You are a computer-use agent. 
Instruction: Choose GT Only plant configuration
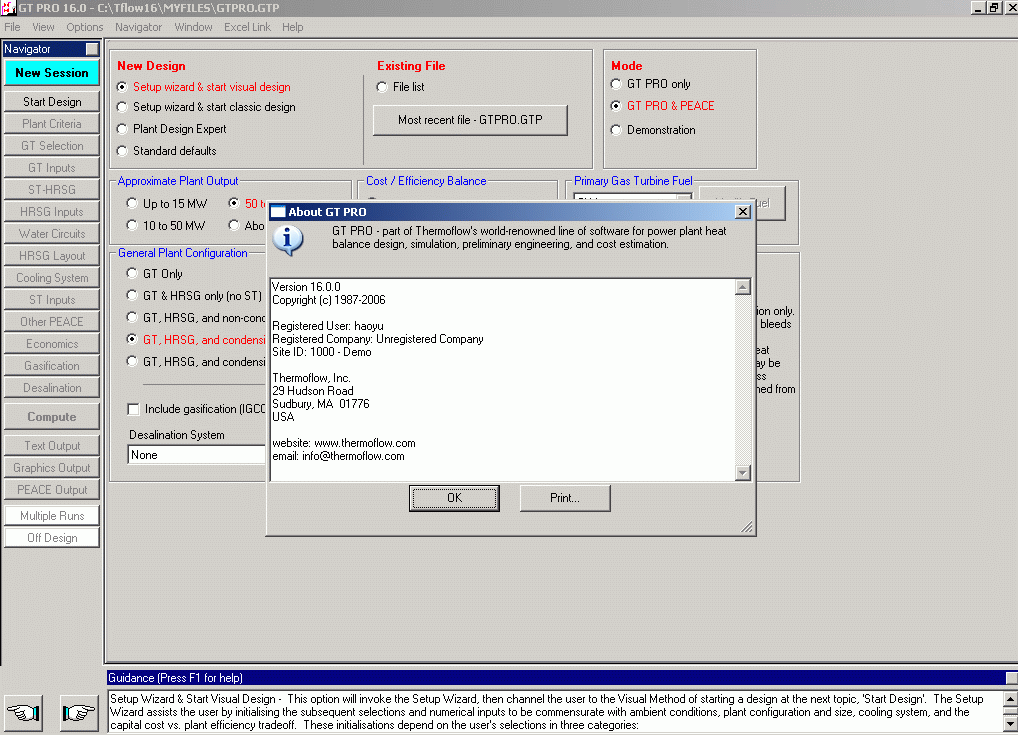132,273
